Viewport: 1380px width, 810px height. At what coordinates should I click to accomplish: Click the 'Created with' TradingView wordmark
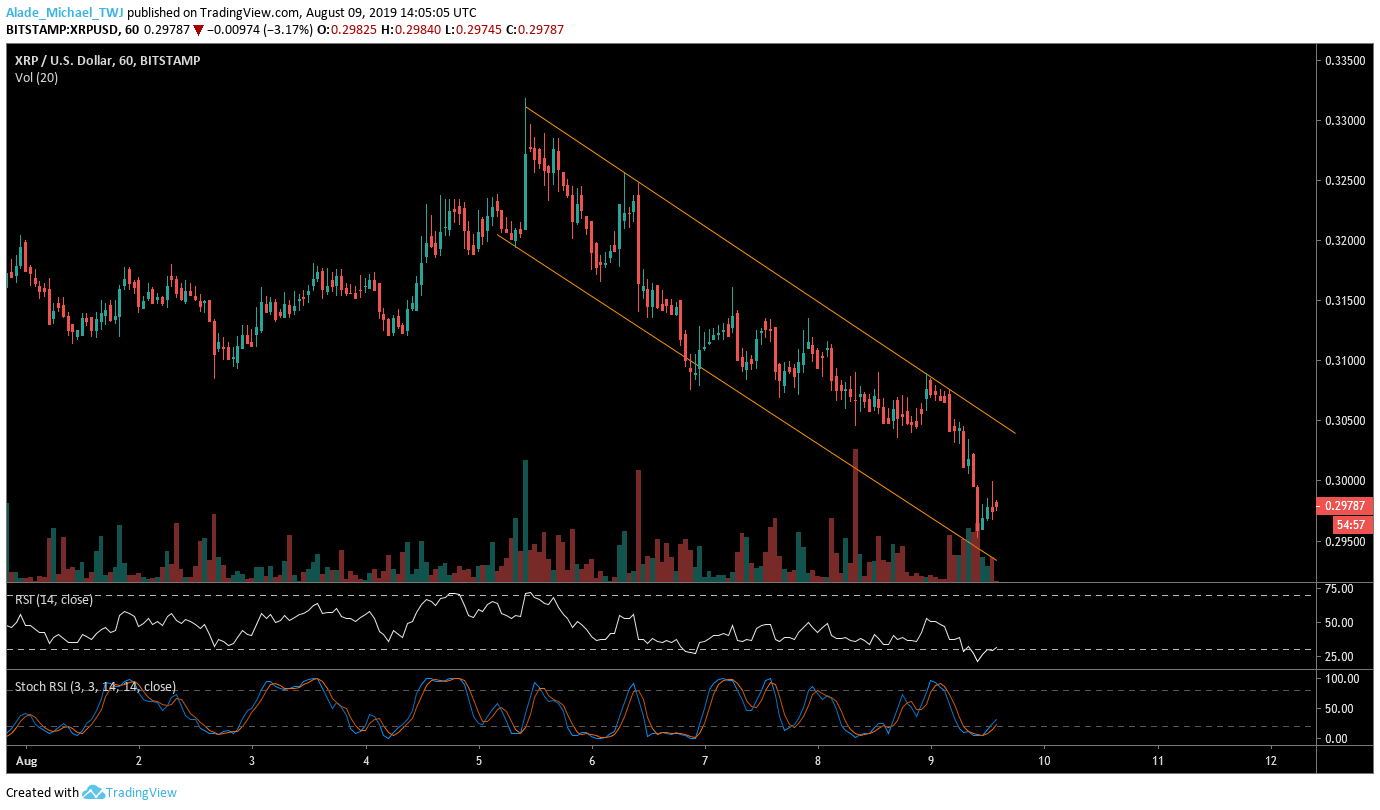pyautogui.click(x=142, y=792)
